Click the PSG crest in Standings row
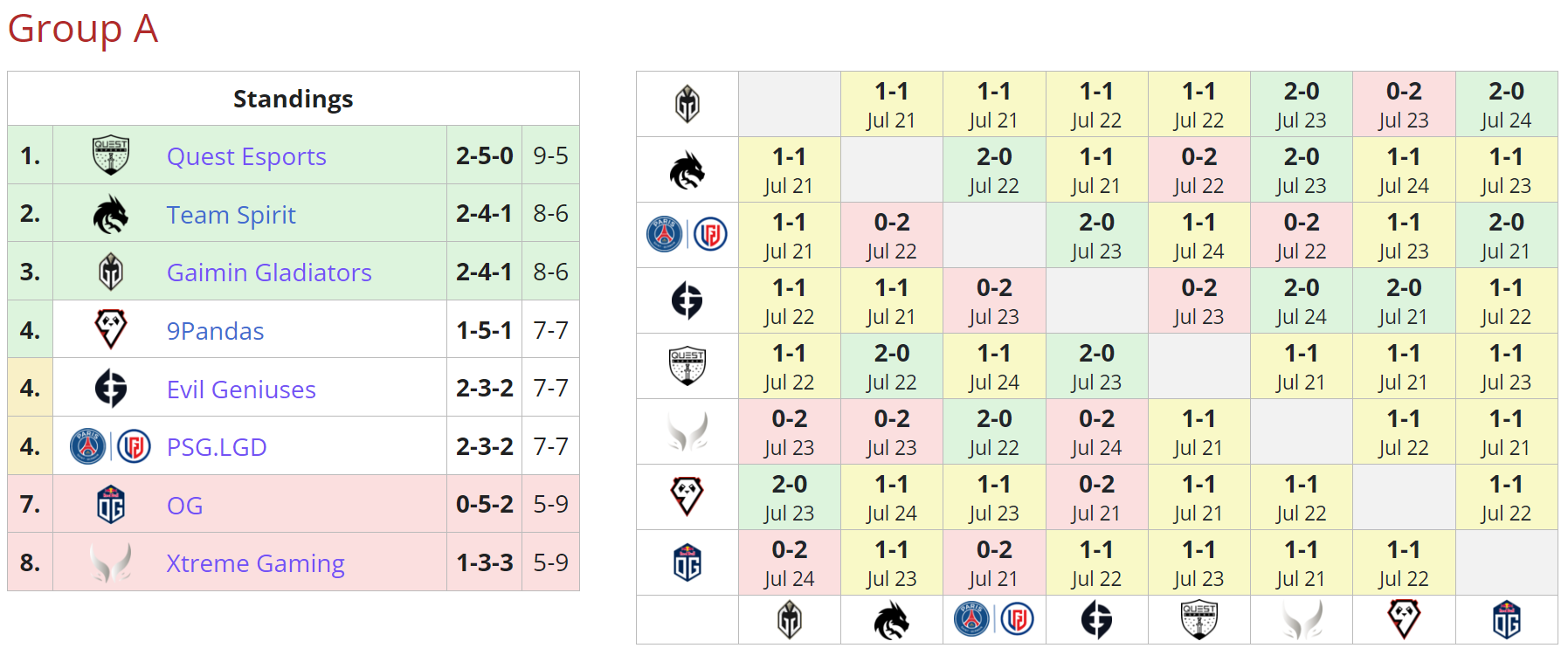This screenshot has width=1568, height=655. tap(88, 446)
